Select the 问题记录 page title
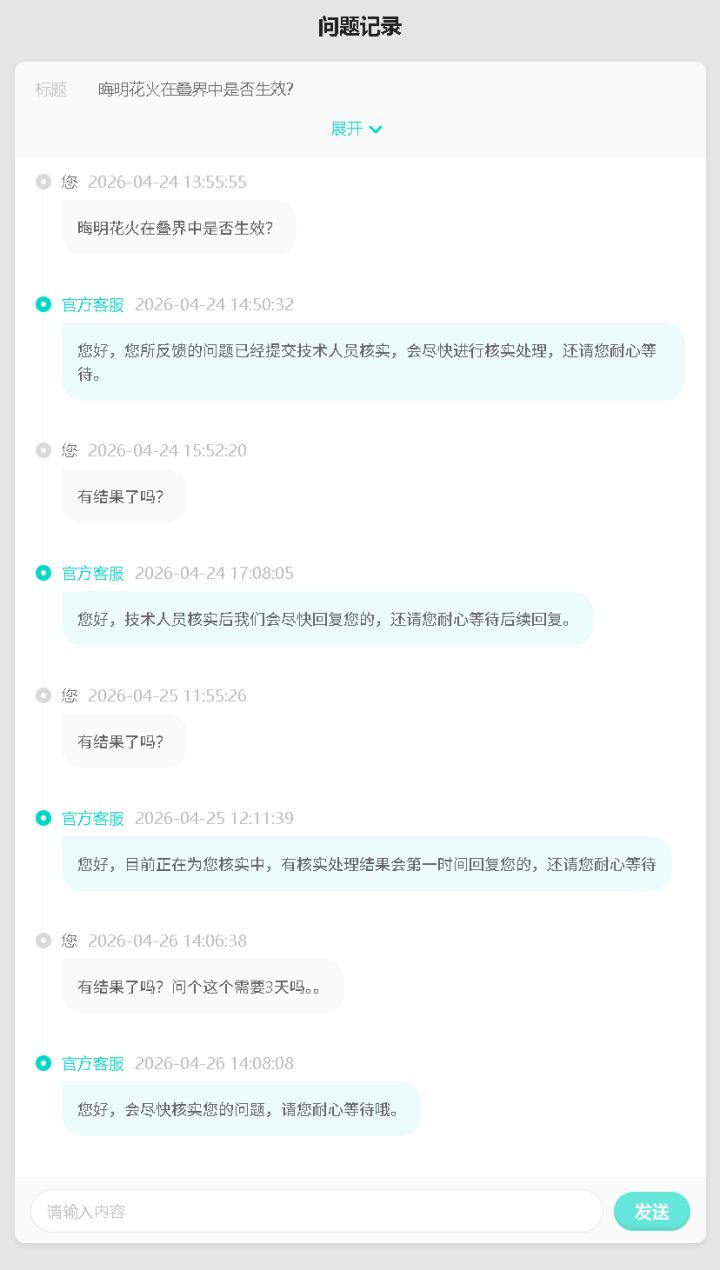This screenshot has width=720, height=1270. coord(360,27)
